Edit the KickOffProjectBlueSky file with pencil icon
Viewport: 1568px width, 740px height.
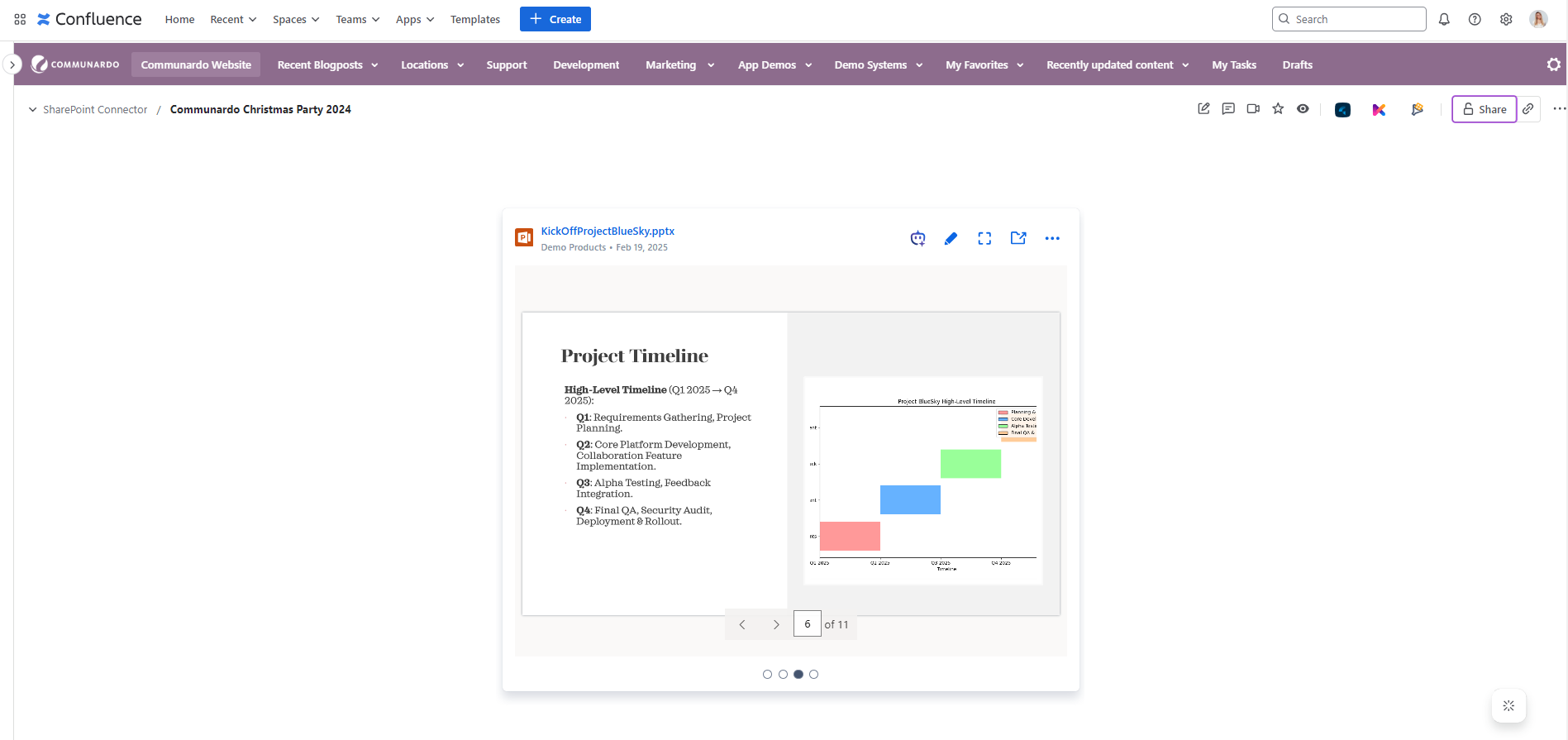point(951,238)
